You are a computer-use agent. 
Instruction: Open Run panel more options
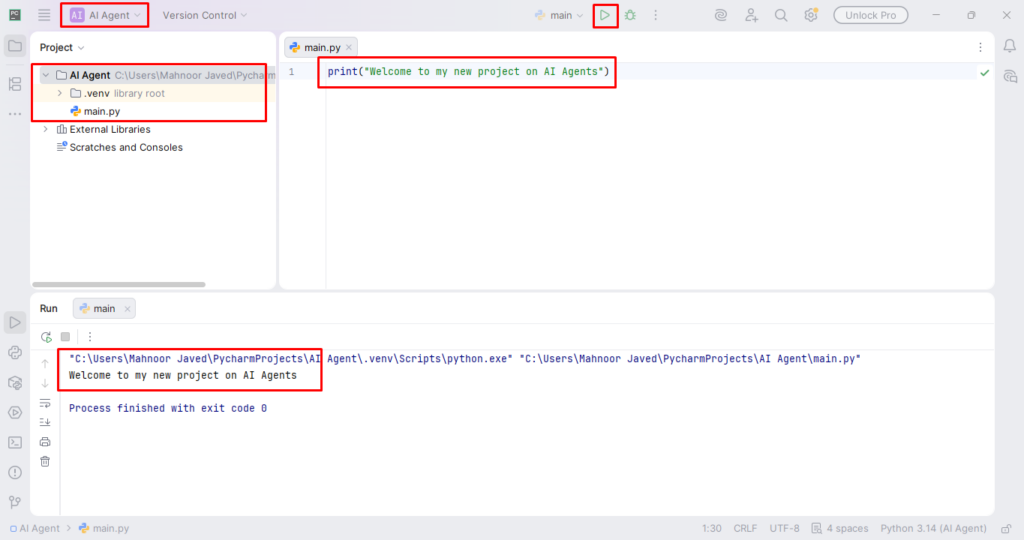coord(90,337)
